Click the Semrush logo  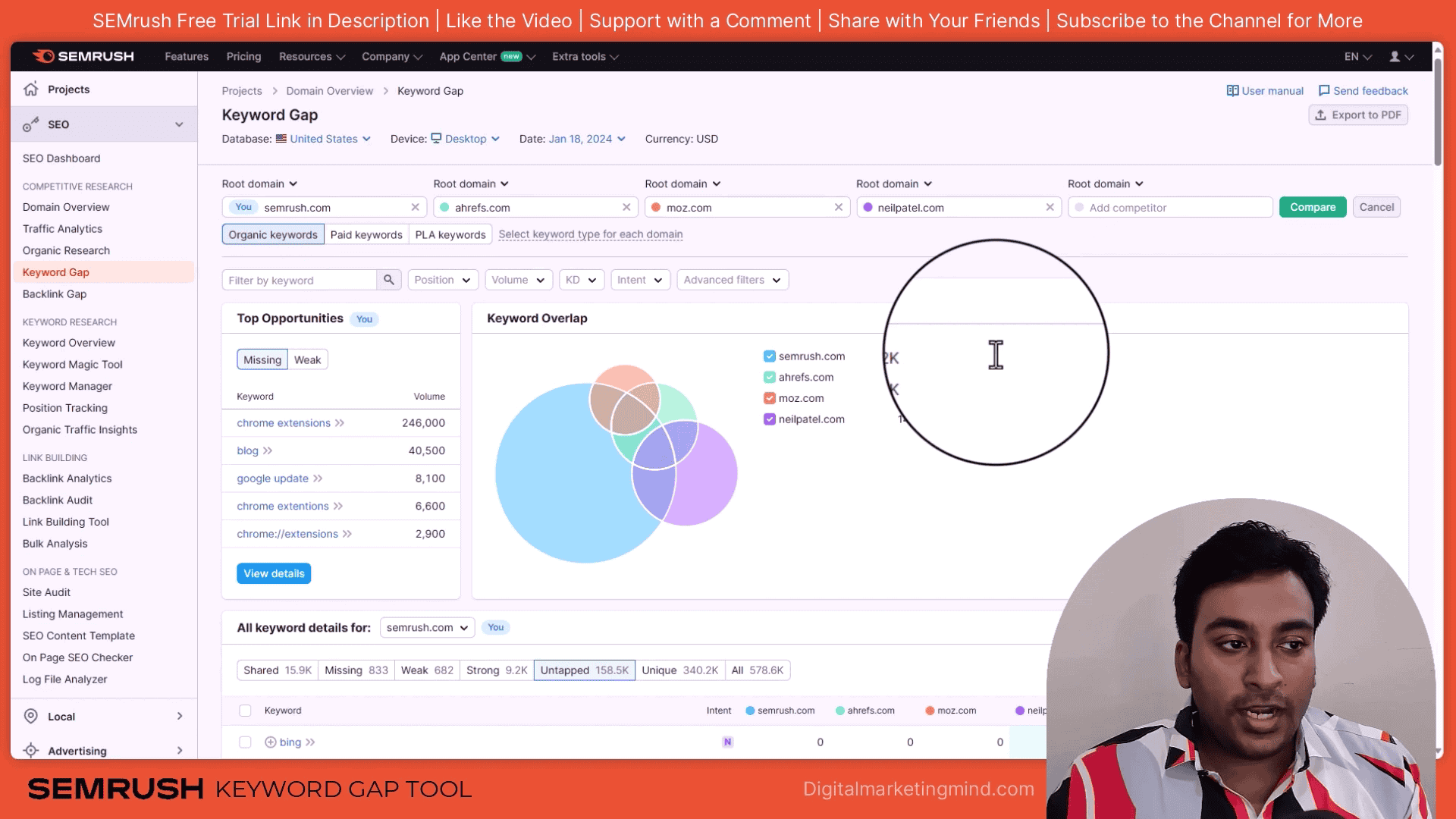(x=83, y=57)
